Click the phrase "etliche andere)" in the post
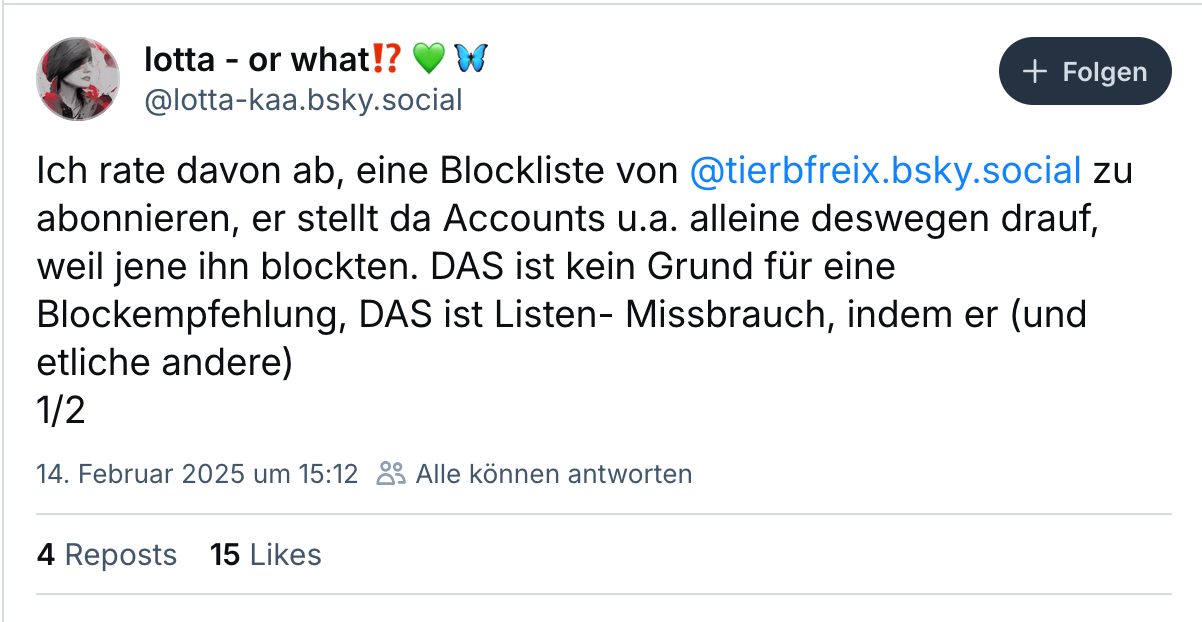The height and width of the screenshot is (622, 1202). [164, 363]
